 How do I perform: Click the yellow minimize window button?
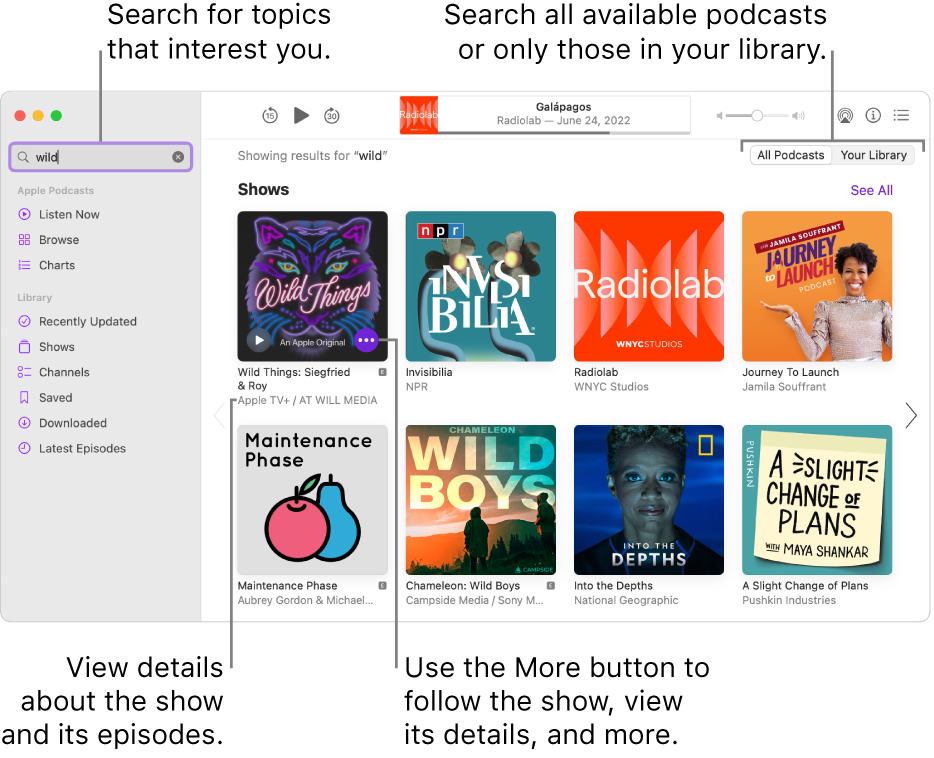click(38, 116)
